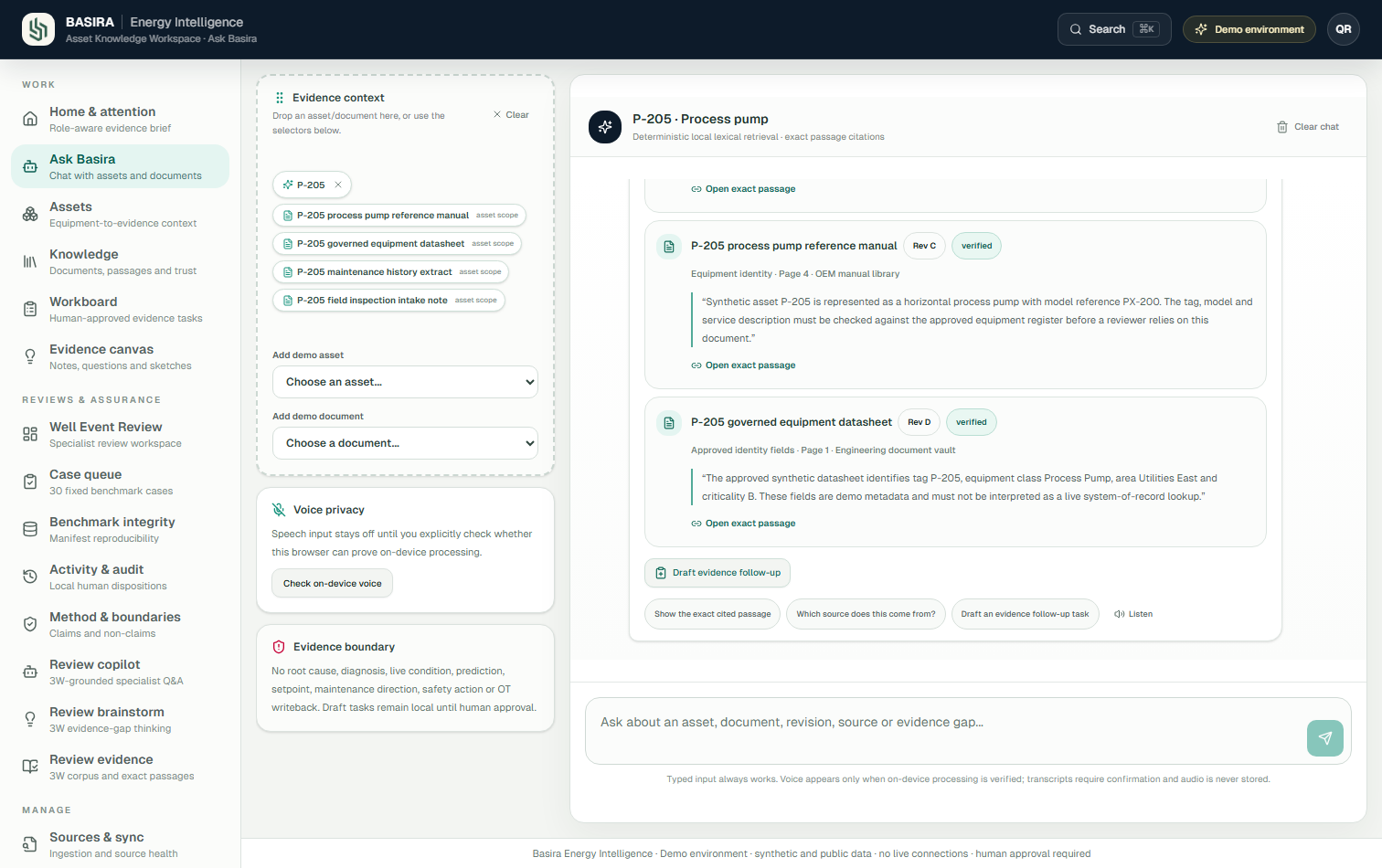1382x868 pixels.
Task: Click the Rev D badge
Action: coord(920,422)
